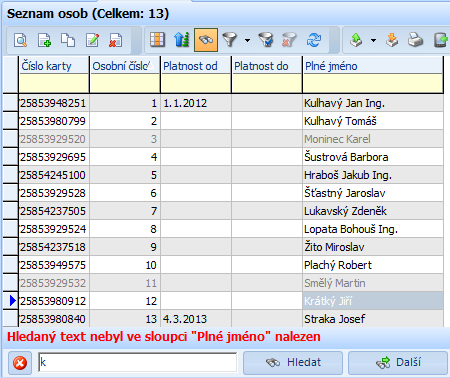The width and height of the screenshot is (450, 378).
Task: Click the Další next result button
Action: point(398,362)
